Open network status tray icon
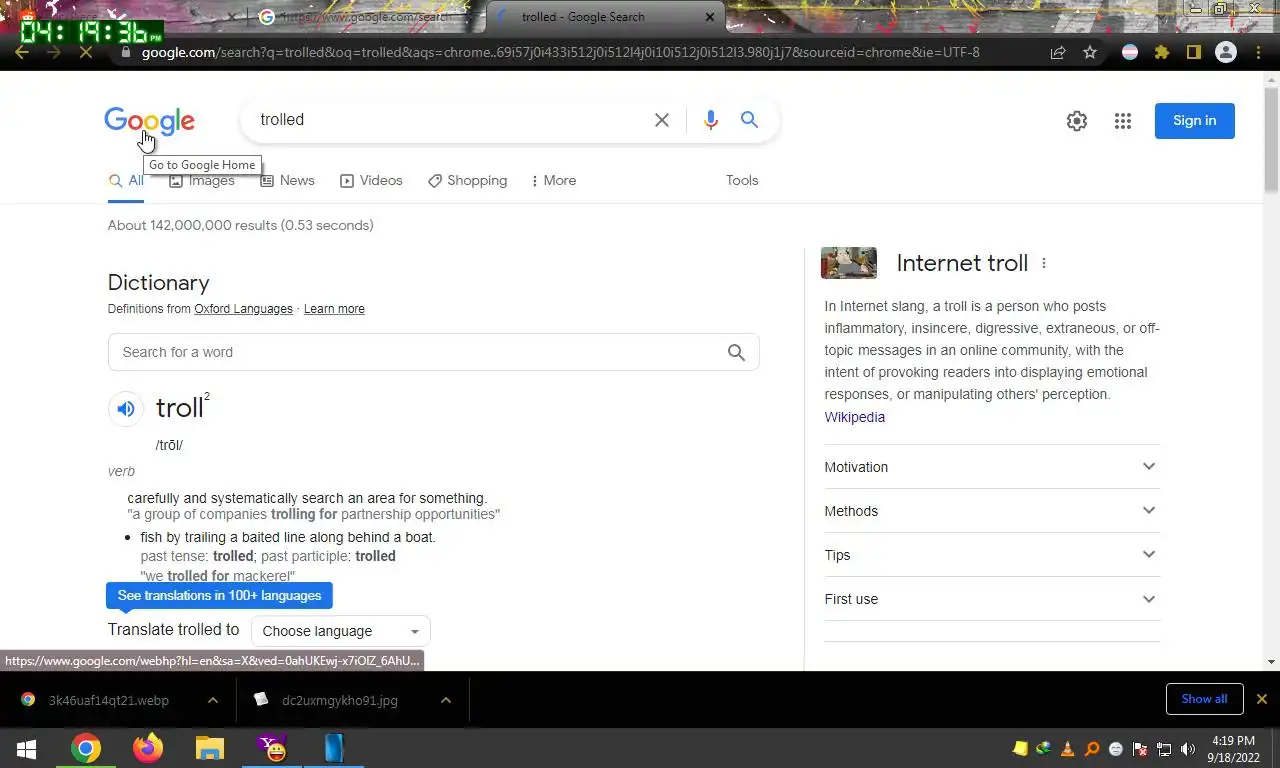1280x768 pixels. tap(1164, 749)
